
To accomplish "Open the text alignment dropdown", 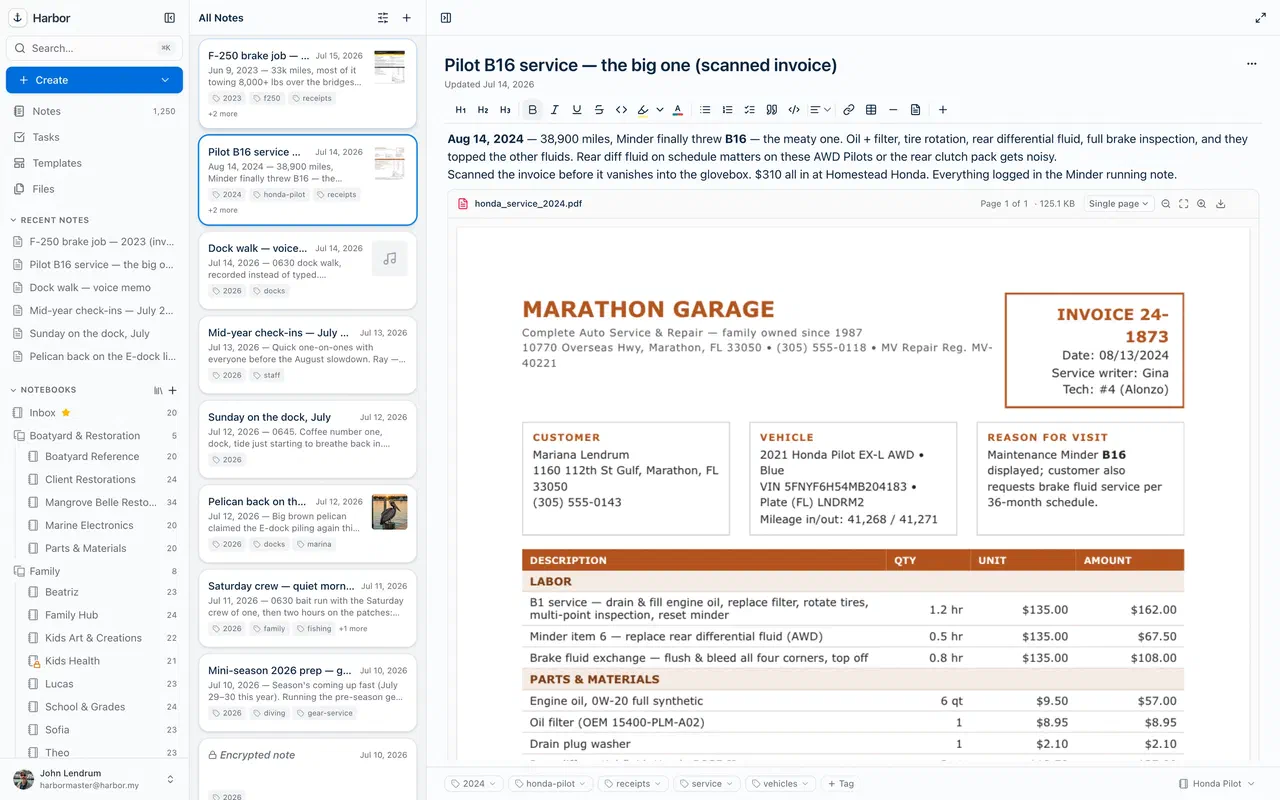I will point(820,110).
